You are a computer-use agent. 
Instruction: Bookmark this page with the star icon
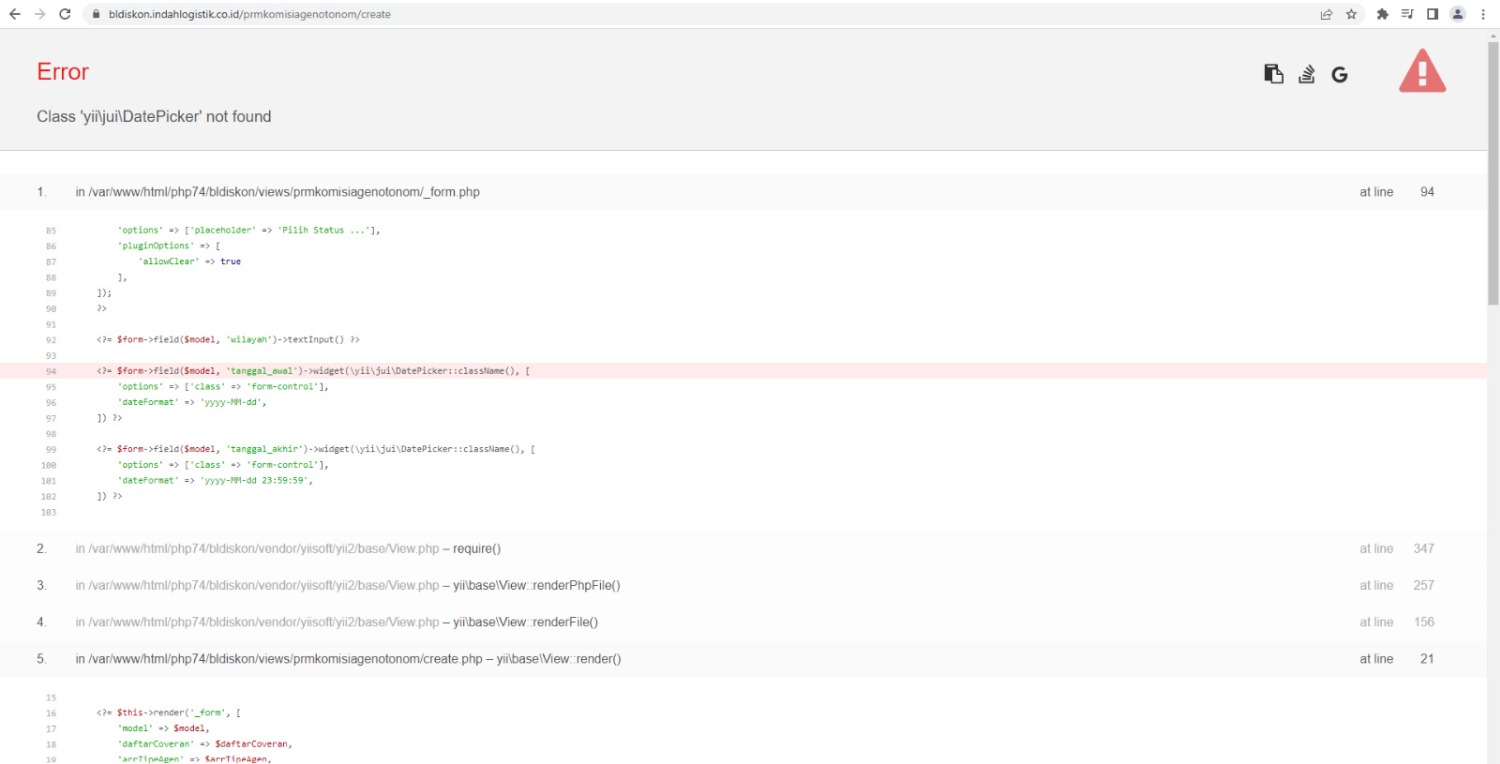(1351, 14)
